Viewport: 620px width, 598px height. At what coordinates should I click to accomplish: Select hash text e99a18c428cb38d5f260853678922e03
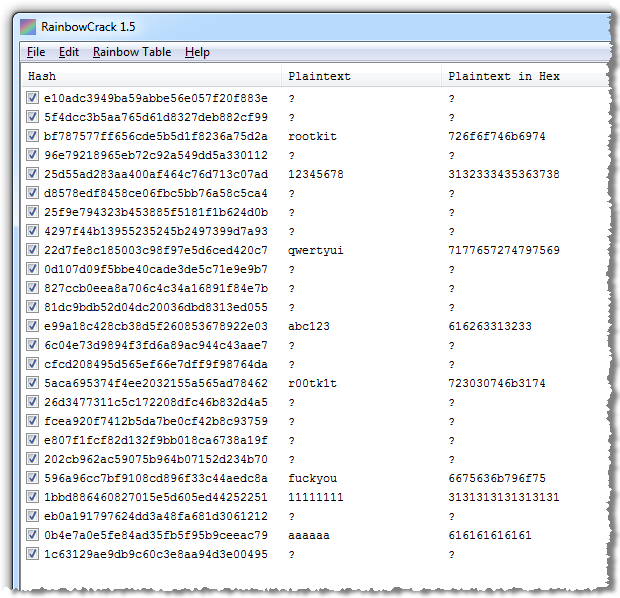pos(156,326)
